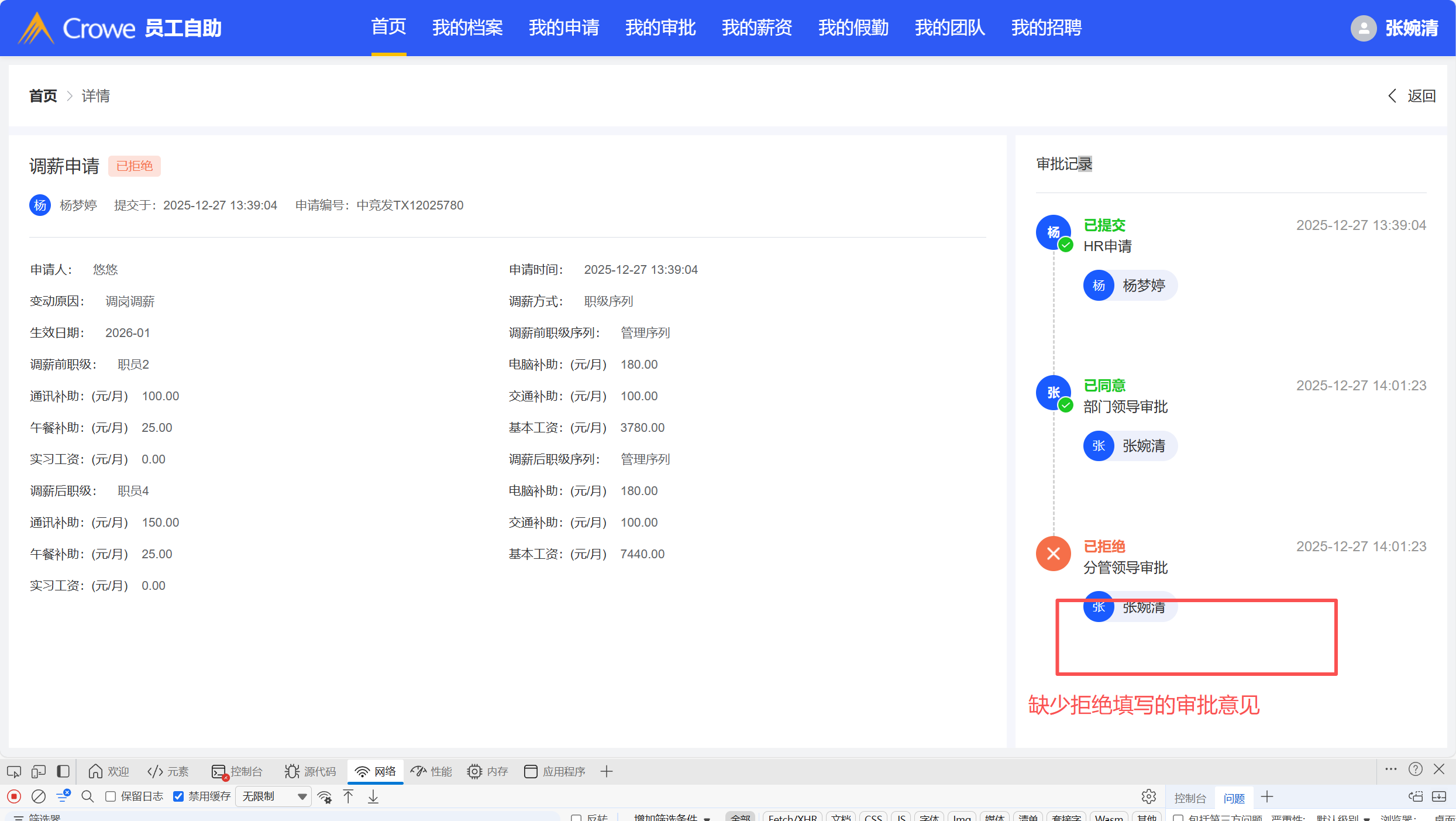The image size is (1456, 821).
Task: Open network search magnifier
Action: 88,796
